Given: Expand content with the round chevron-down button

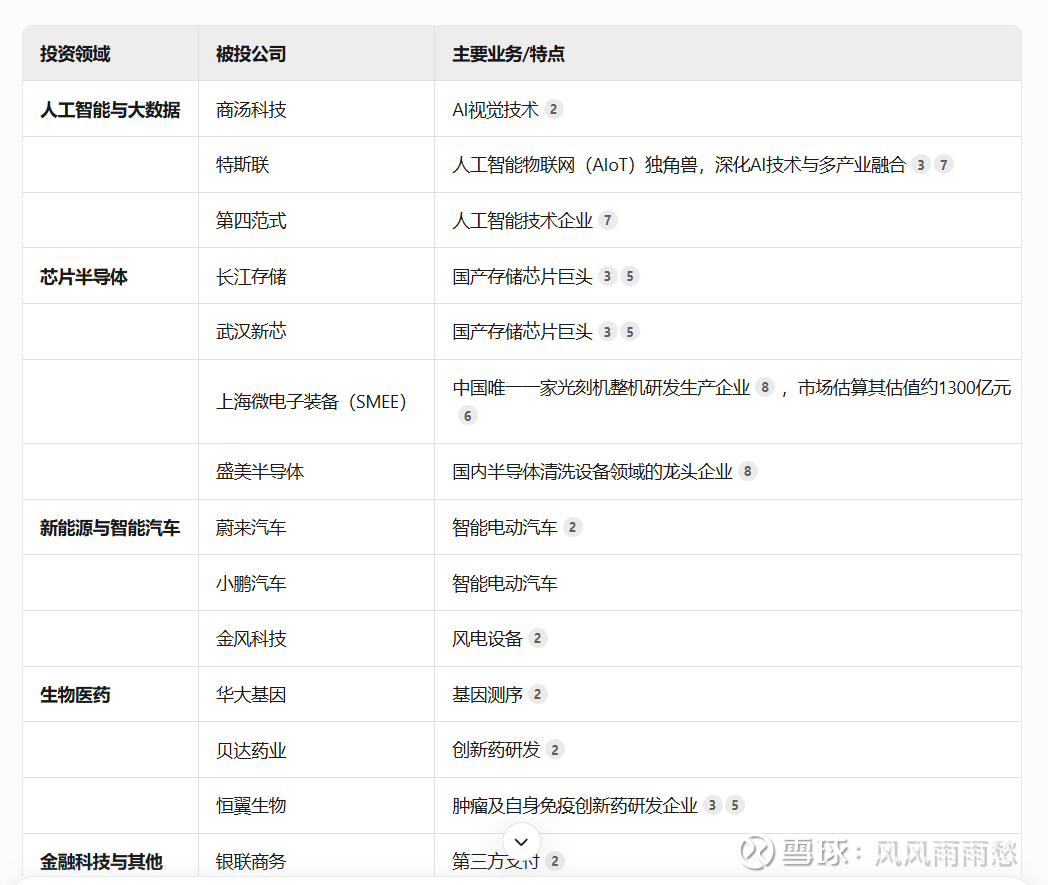Looking at the screenshot, I should tap(521, 842).
